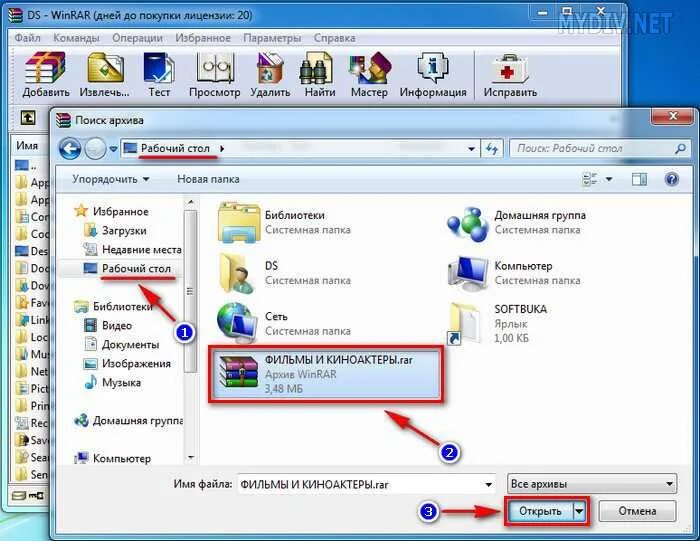Viewport: 700px width, 541px height.
Task: Click the Forward arrow in the dialog
Action: point(95,149)
